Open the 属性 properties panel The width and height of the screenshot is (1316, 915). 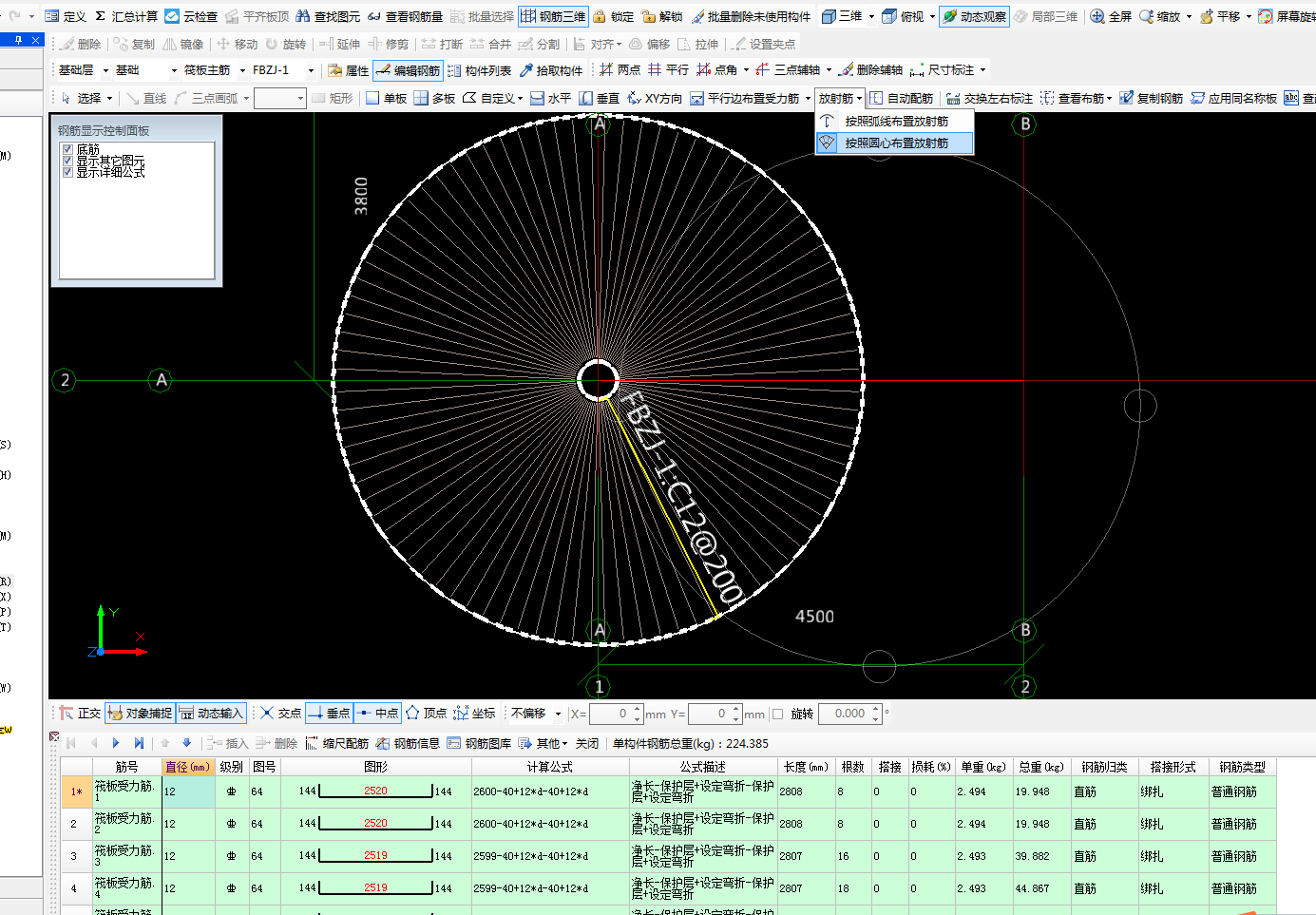coord(348,70)
